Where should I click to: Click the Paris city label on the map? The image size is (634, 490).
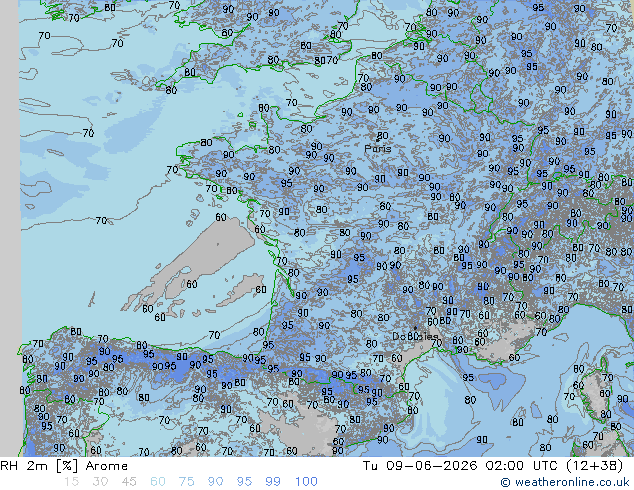click(x=378, y=149)
